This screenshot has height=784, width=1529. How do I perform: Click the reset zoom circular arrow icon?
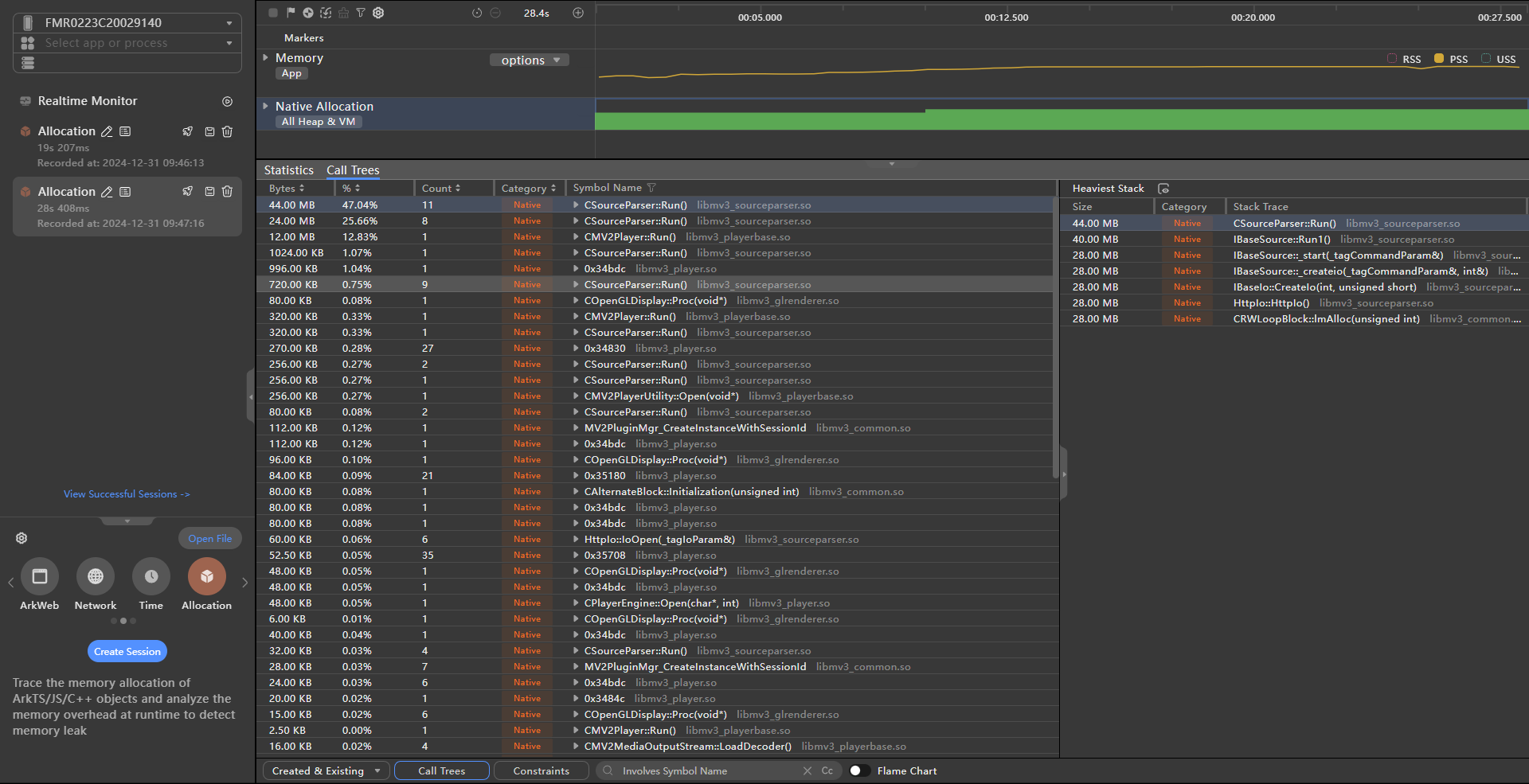pos(477,13)
